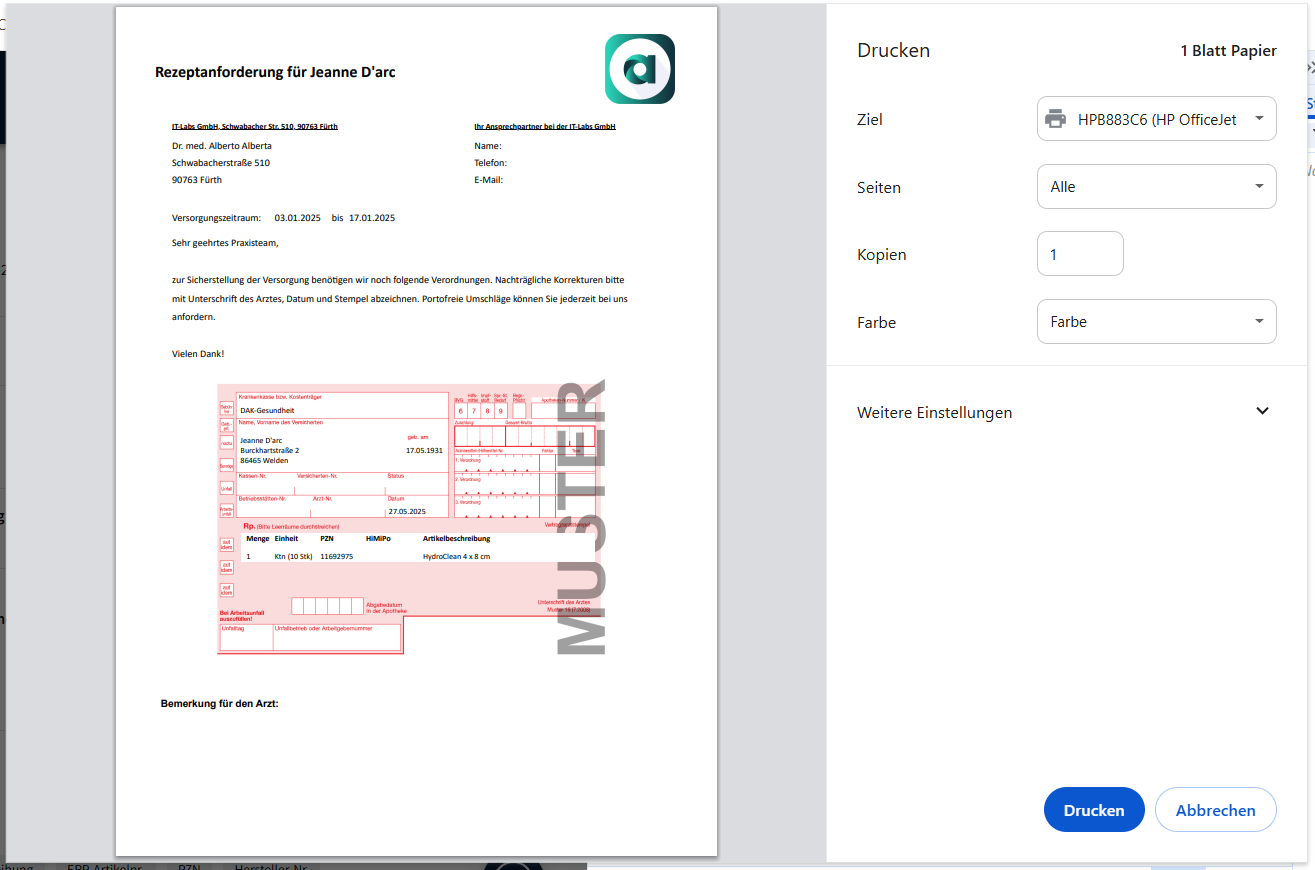Screen dimensions: 1315x870
Task: Click the Kopien number input field
Action: 1080,254
